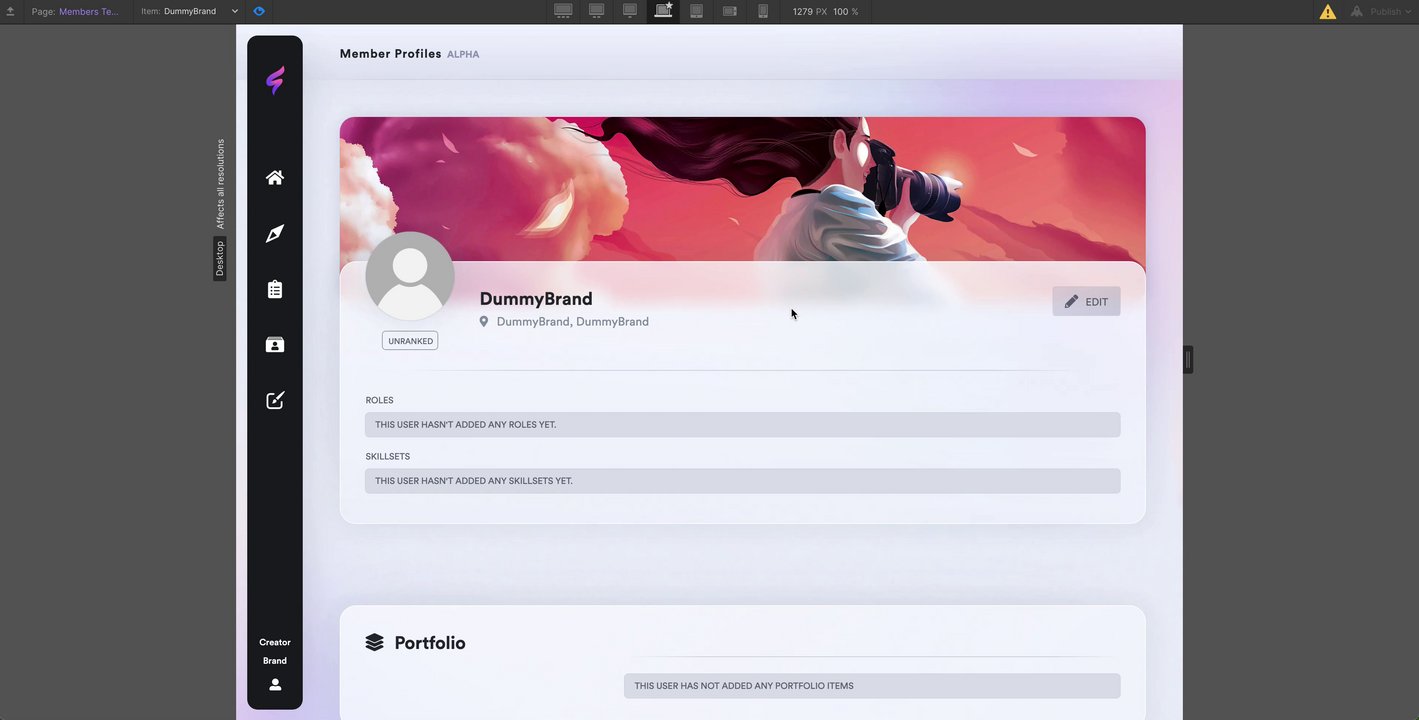
Task: Click the DummyBrand, DummyBrand location text
Action: coord(573,321)
